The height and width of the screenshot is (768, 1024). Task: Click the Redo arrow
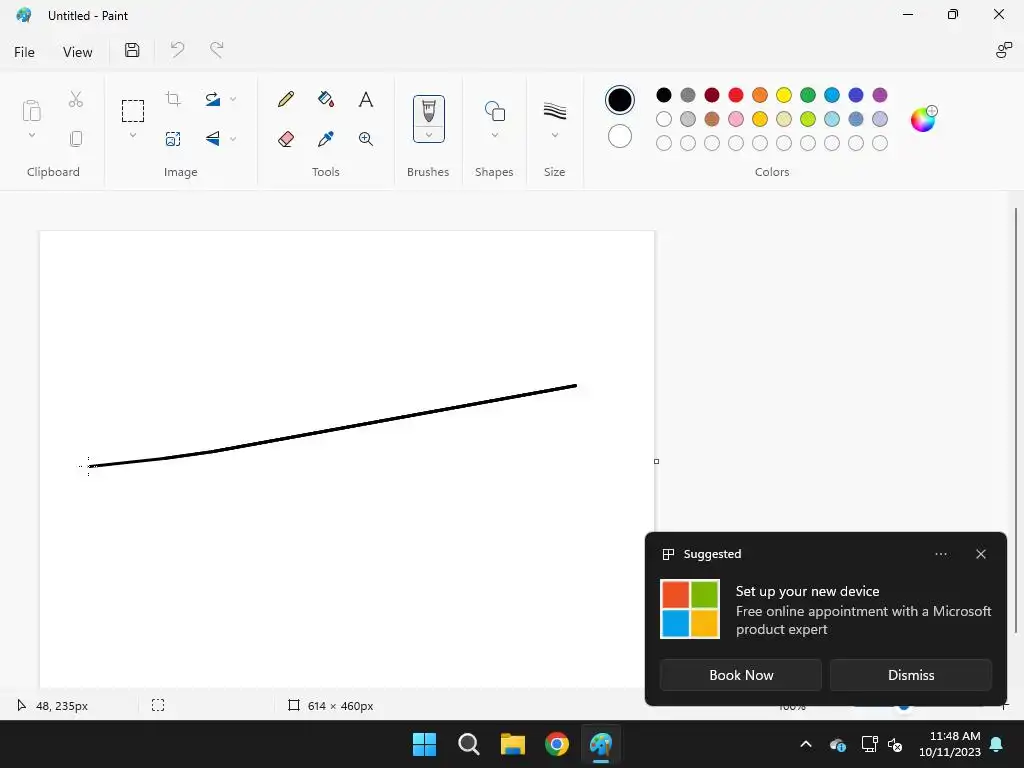(217, 50)
